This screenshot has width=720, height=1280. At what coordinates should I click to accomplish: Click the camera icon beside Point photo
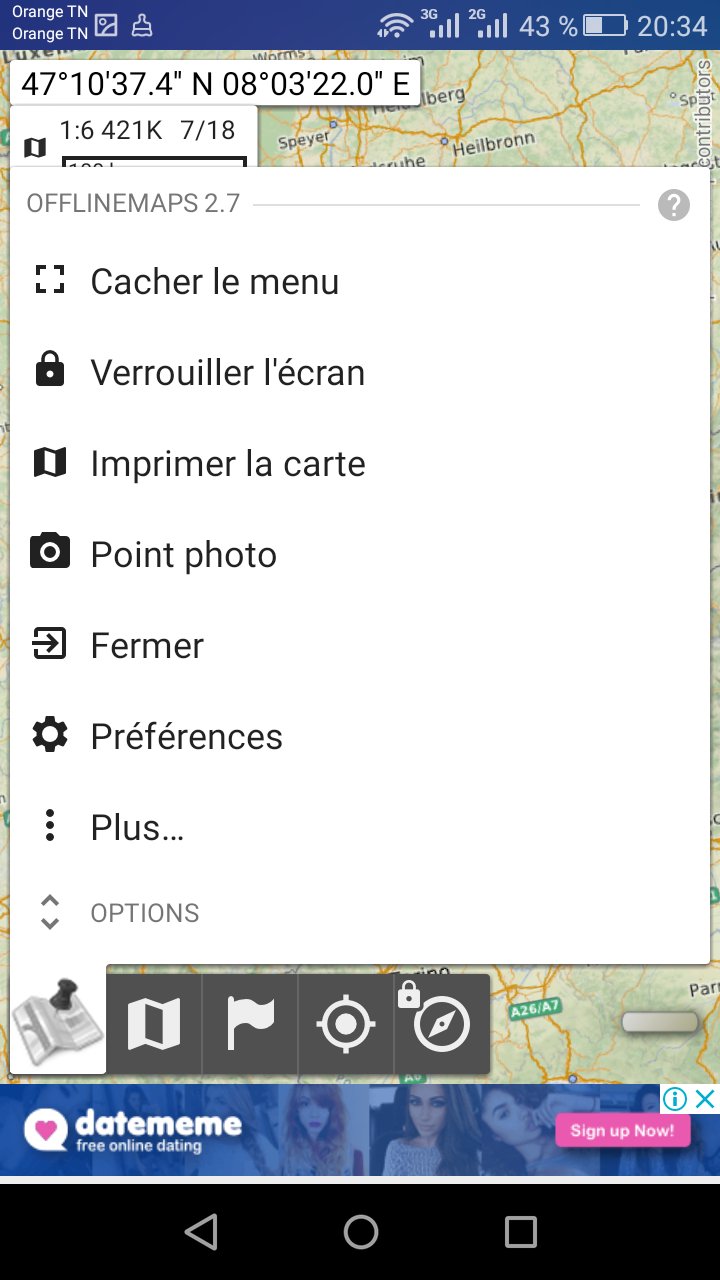[49, 553]
